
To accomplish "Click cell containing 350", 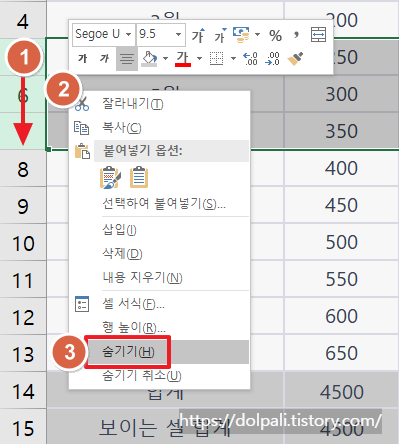I will (342, 131).
